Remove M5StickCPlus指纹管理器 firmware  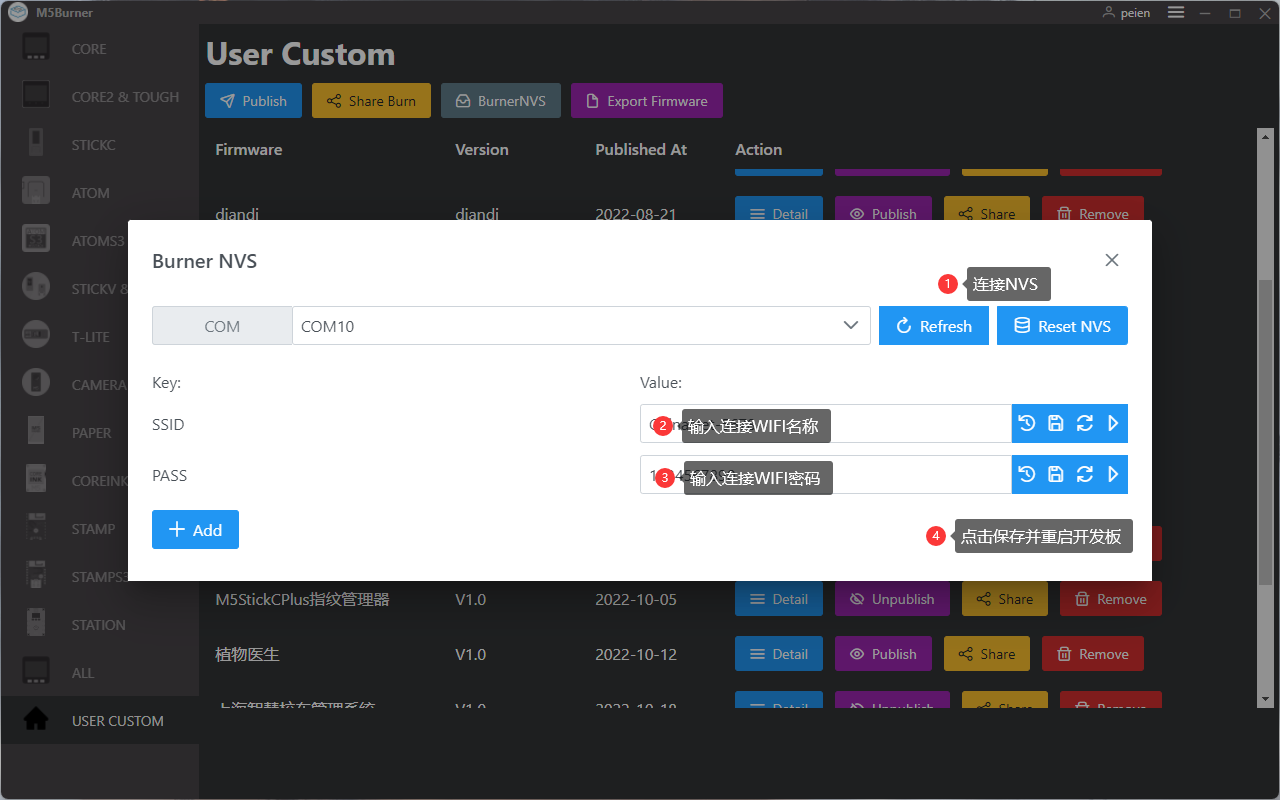click(1111, 599)
